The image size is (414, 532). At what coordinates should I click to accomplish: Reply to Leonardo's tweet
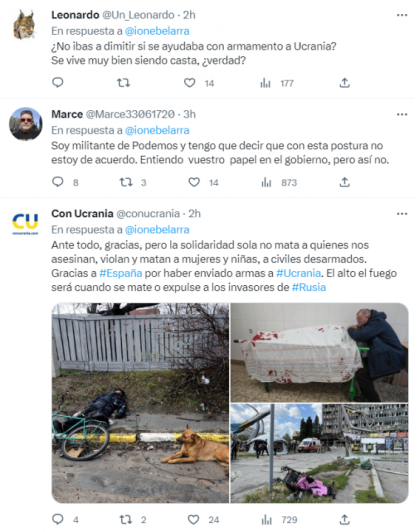click(58, 82)
